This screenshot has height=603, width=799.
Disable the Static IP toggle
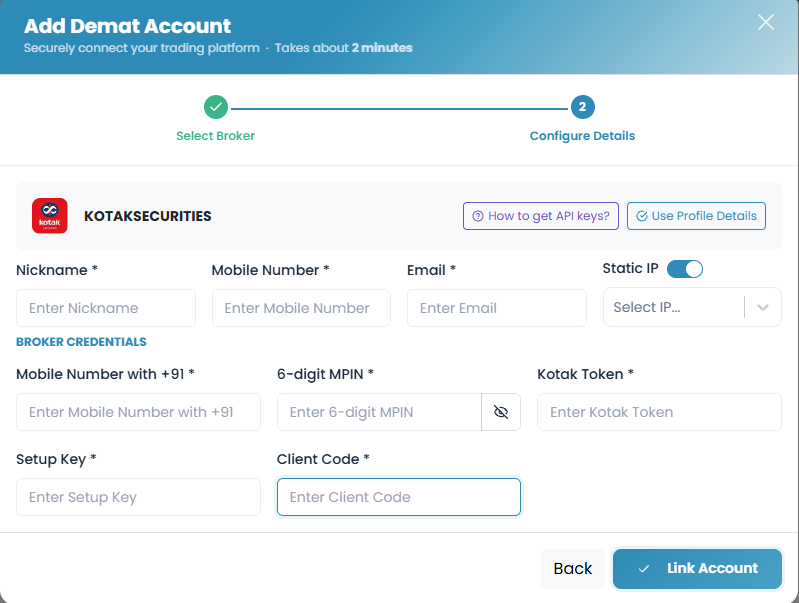(x=685, y=269)
